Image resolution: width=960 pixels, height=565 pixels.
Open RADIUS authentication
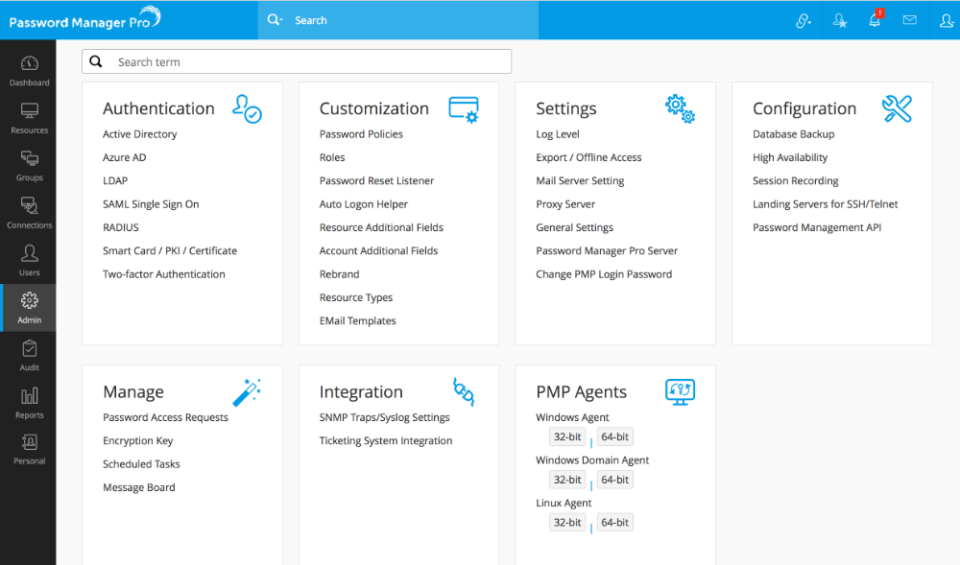(121, 227)
